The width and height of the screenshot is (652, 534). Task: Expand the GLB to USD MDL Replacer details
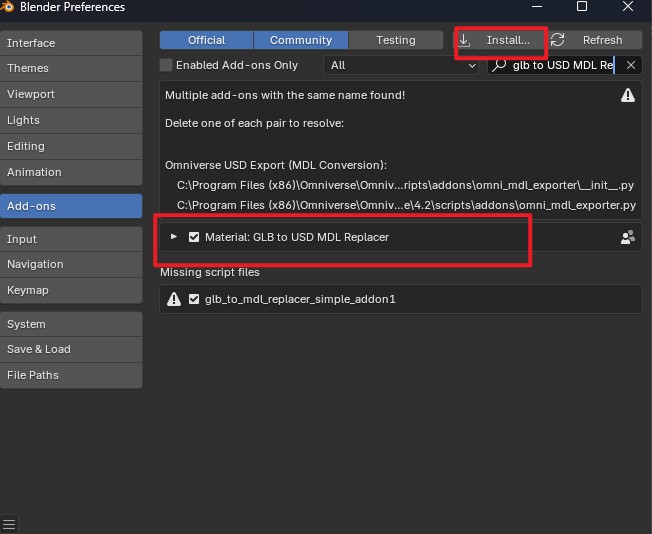coord(174,237)
